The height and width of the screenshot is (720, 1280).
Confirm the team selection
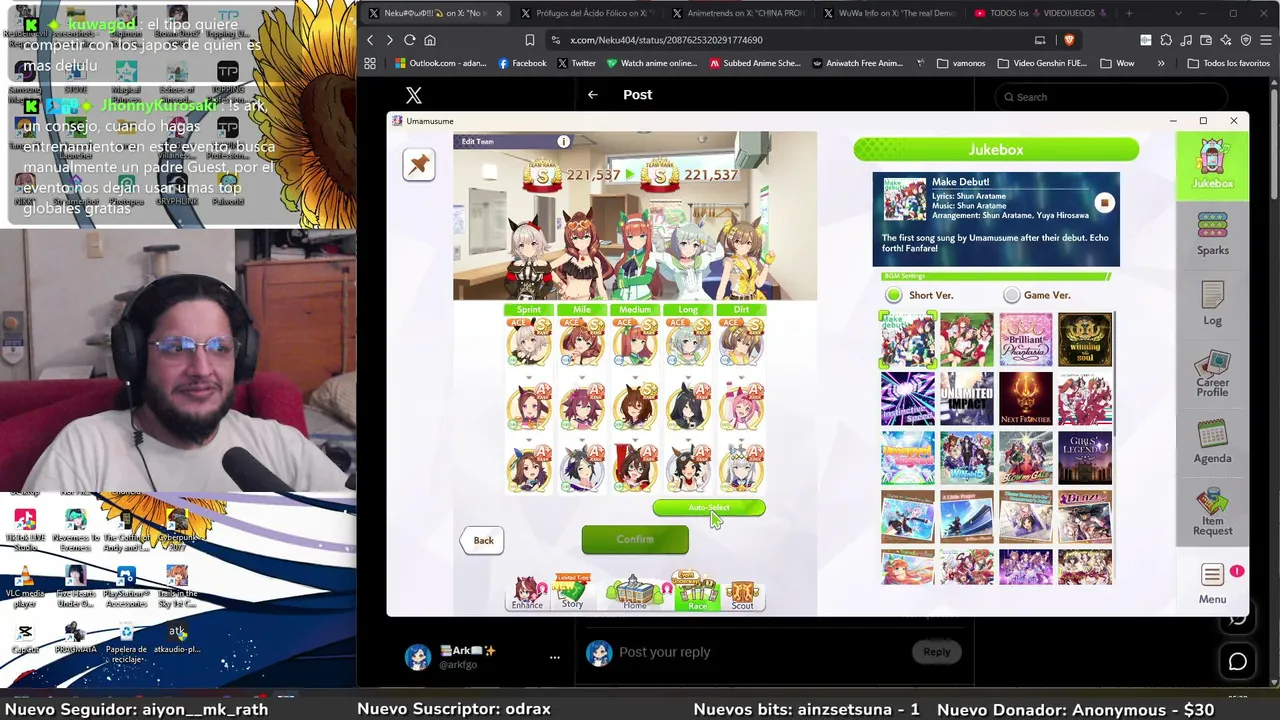tap(635, 540)
